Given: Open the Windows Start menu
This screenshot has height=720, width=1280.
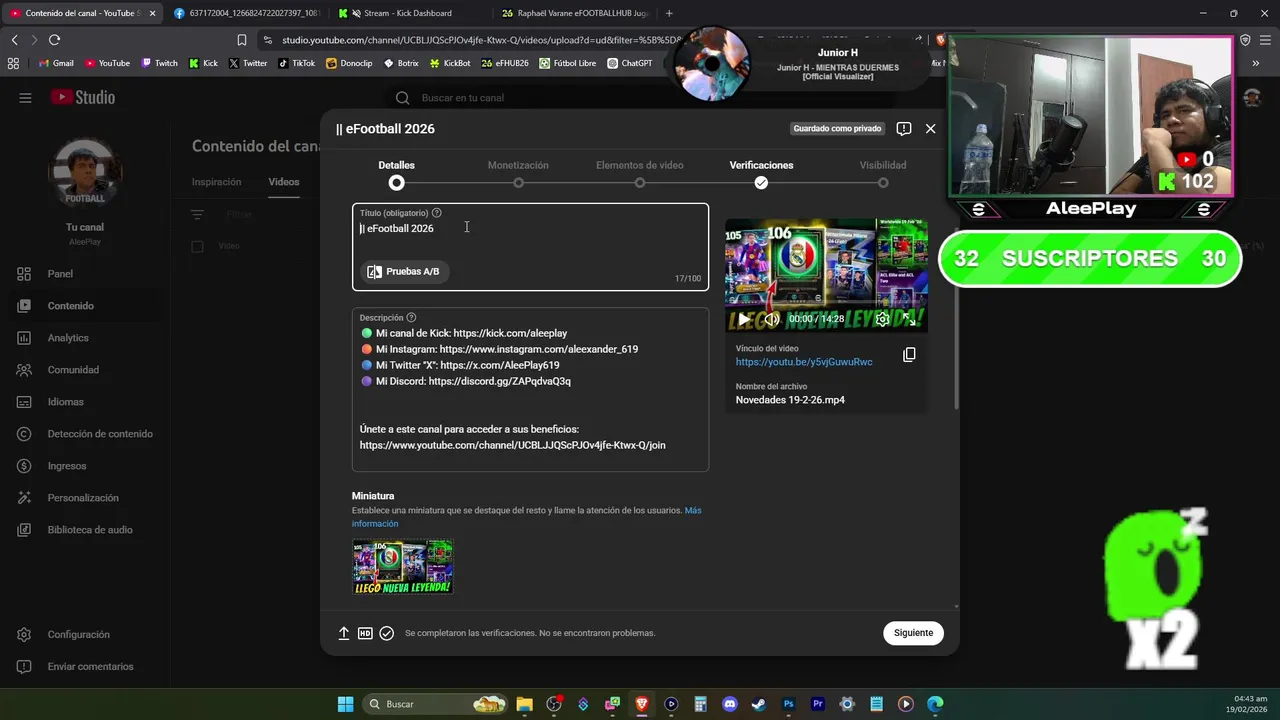Looking at the screenshot, I should click(x=345, y=704).
